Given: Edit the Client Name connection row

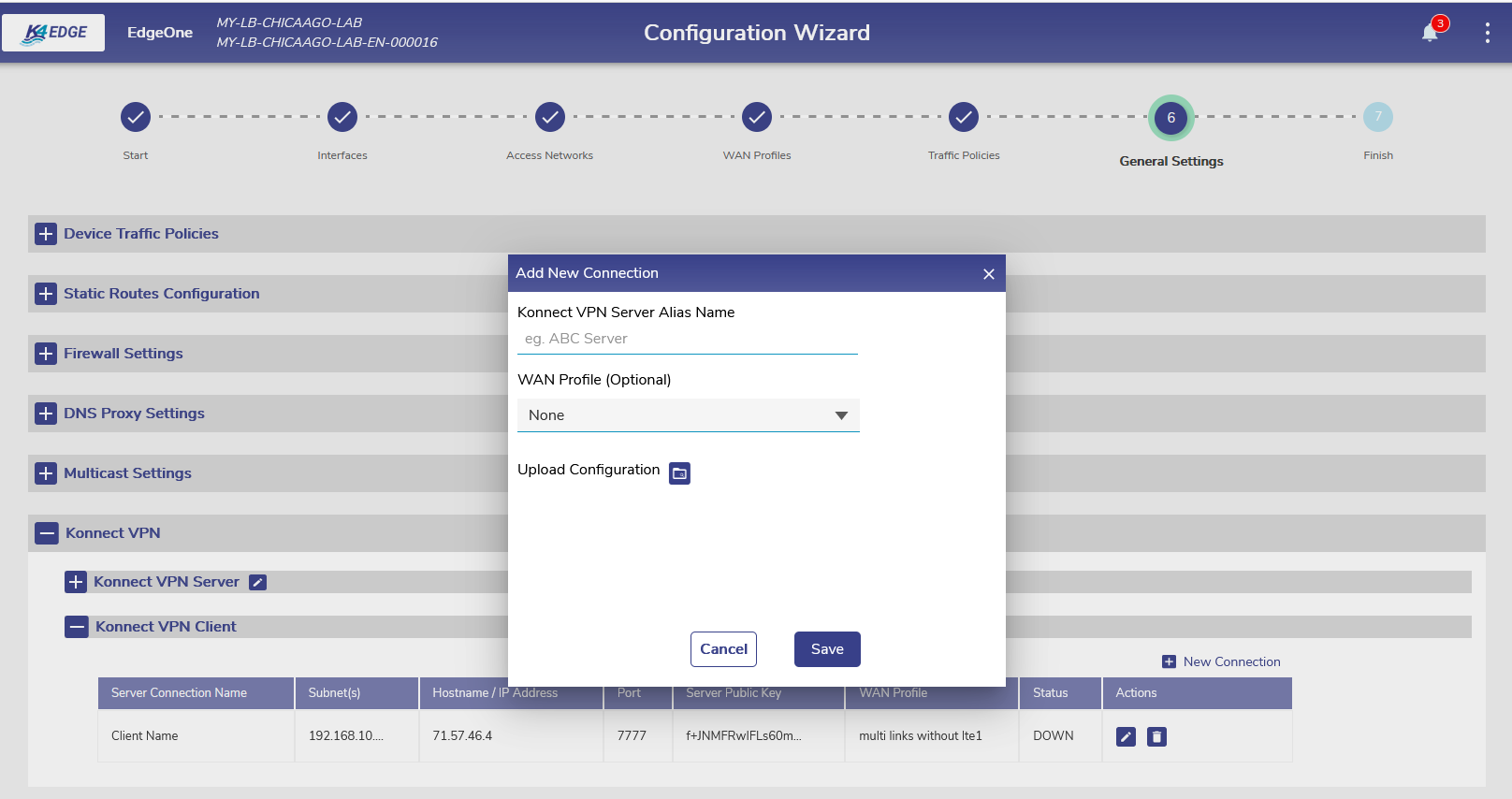Looking at the screenshot, I should click(1126, 737).
